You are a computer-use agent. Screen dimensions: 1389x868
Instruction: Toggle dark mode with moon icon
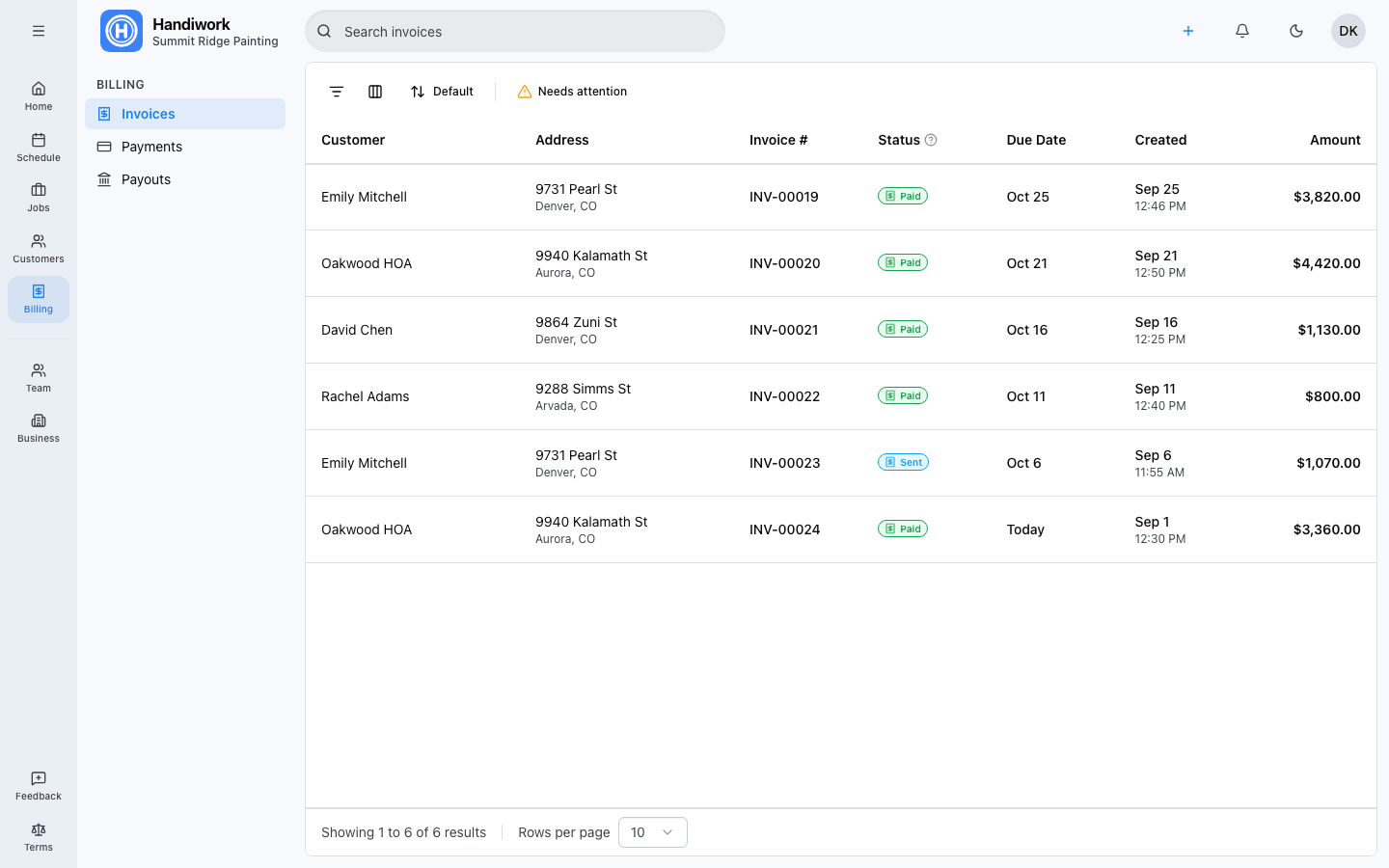tap(1296, 31)
